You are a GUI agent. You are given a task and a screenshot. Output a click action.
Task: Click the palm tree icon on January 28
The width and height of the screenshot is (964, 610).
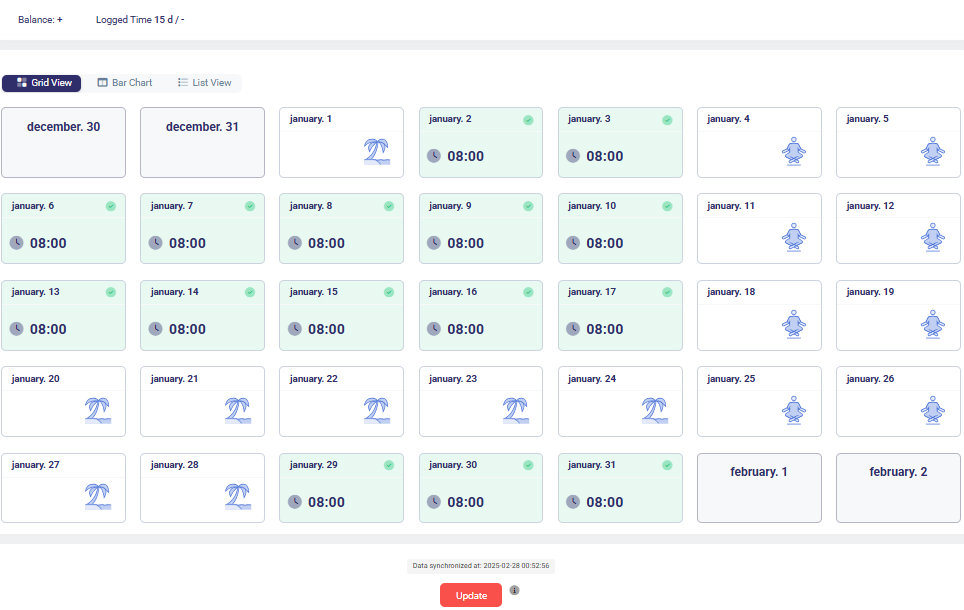[237, 498]
